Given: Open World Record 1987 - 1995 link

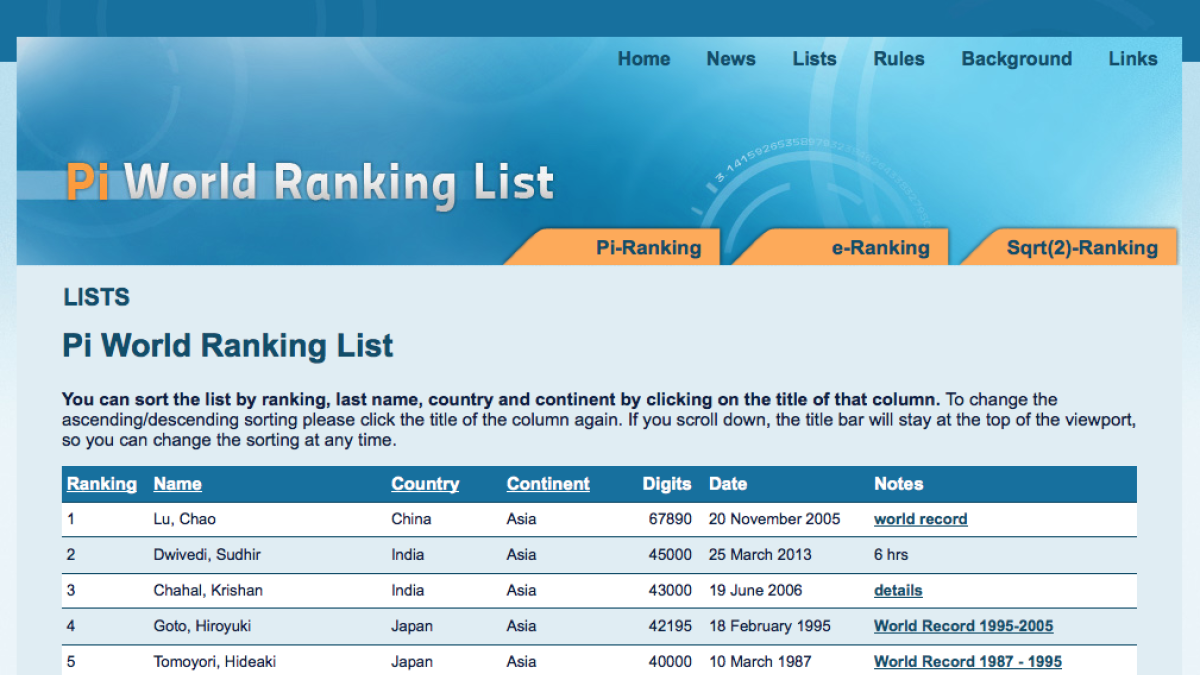Looking at the screenshot, I should coord(967,661).
